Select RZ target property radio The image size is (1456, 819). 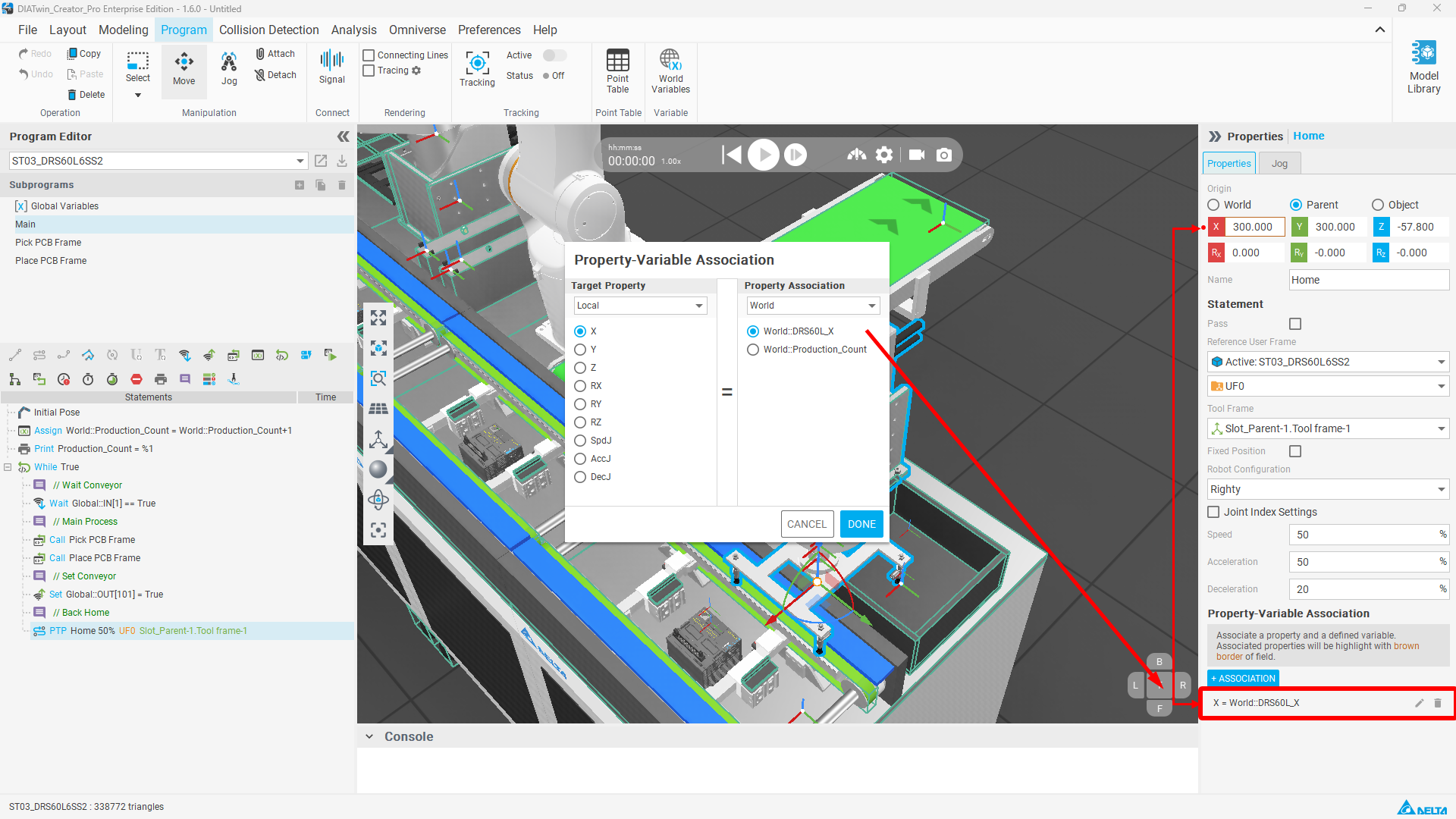(x=580, y=422)
